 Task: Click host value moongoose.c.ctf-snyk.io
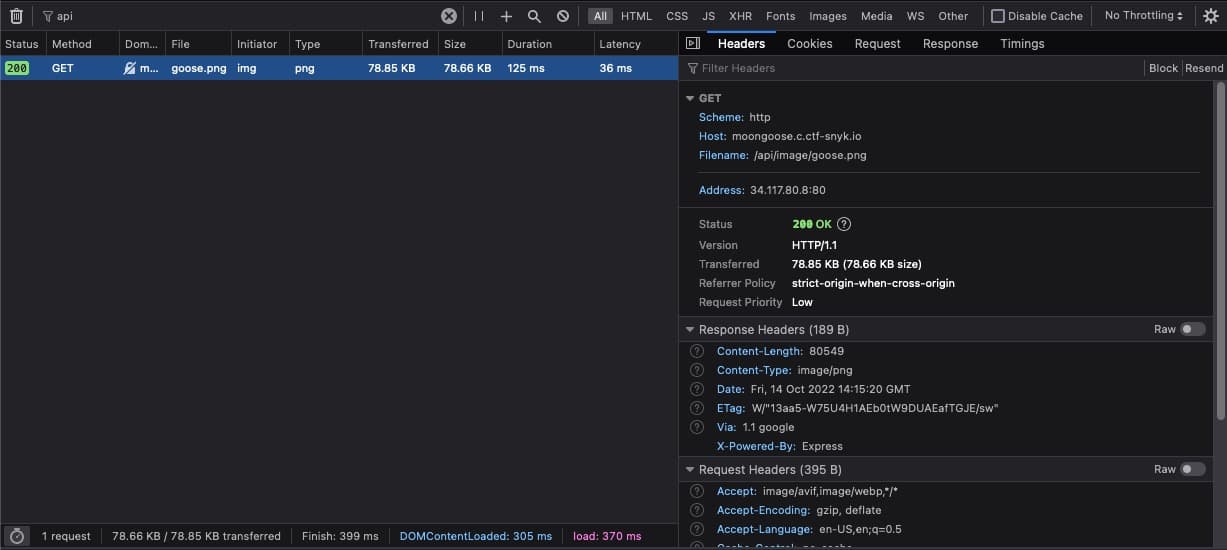(796, 136)
